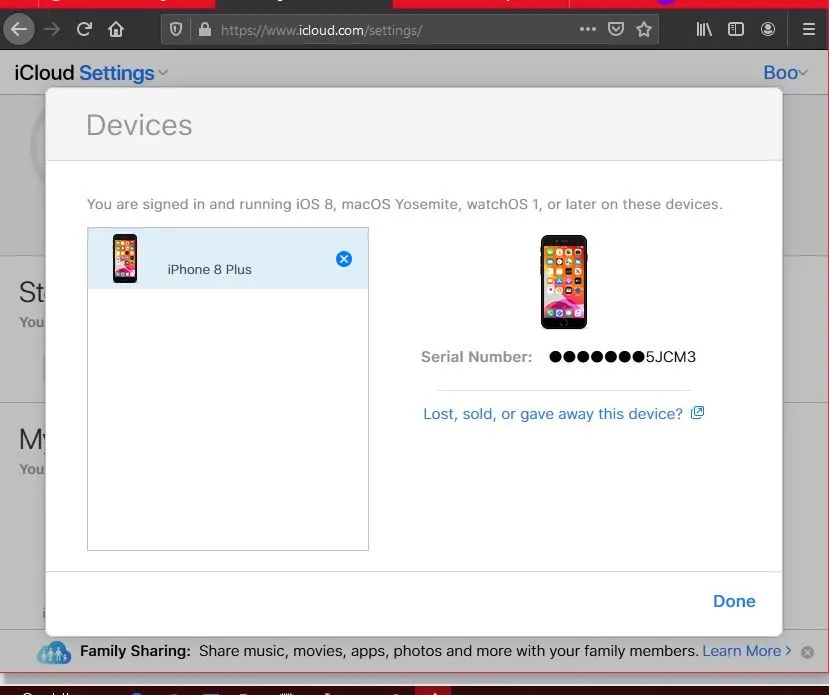Select iPhone 8 Plus in the device list

[209, 269]
